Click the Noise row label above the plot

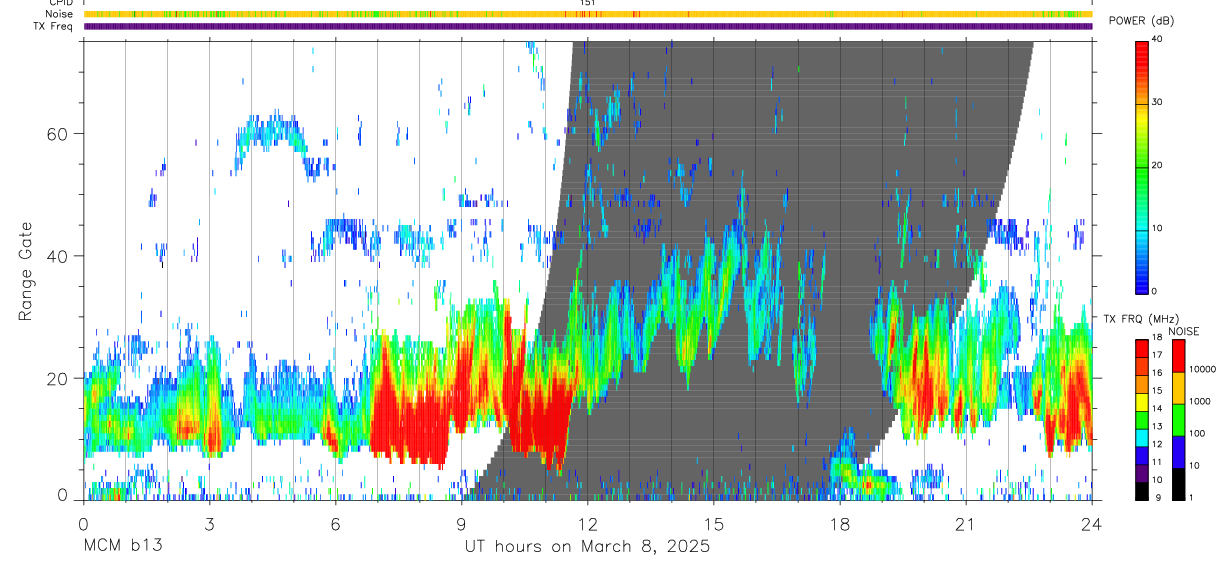(x=61, y=15)
